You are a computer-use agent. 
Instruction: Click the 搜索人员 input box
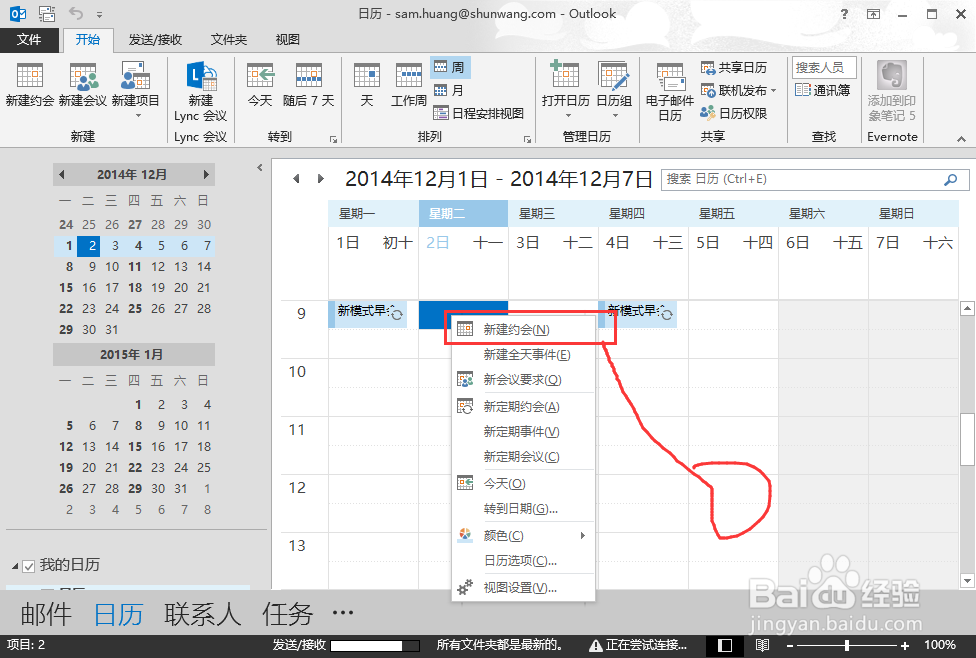[x=824, y=67]
